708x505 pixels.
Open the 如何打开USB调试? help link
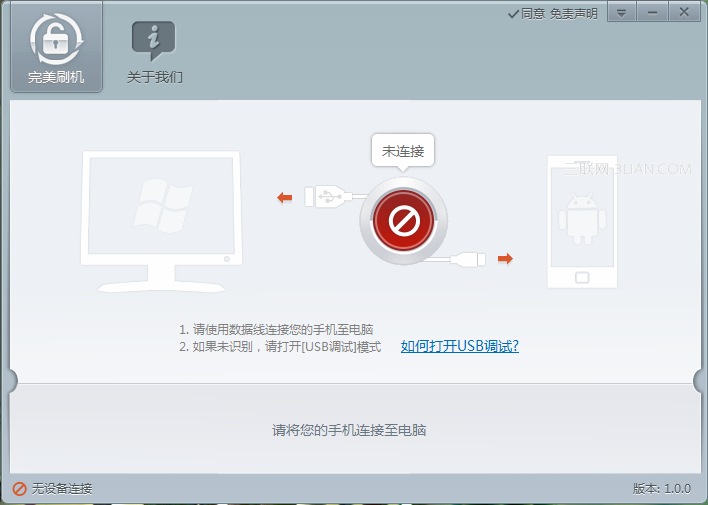click(460, 346)
